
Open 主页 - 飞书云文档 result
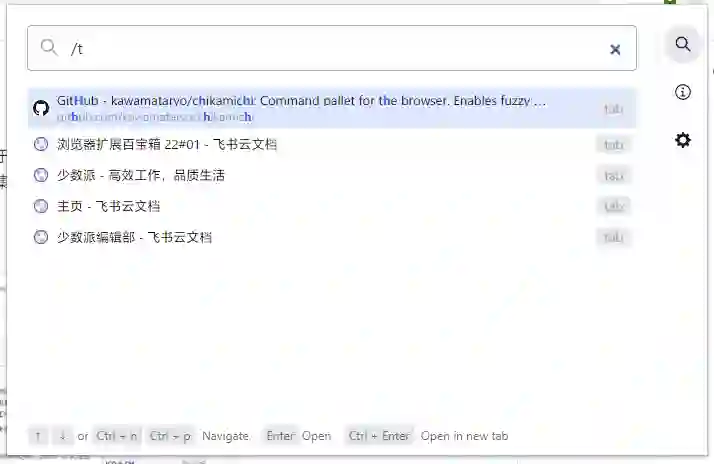332,206
